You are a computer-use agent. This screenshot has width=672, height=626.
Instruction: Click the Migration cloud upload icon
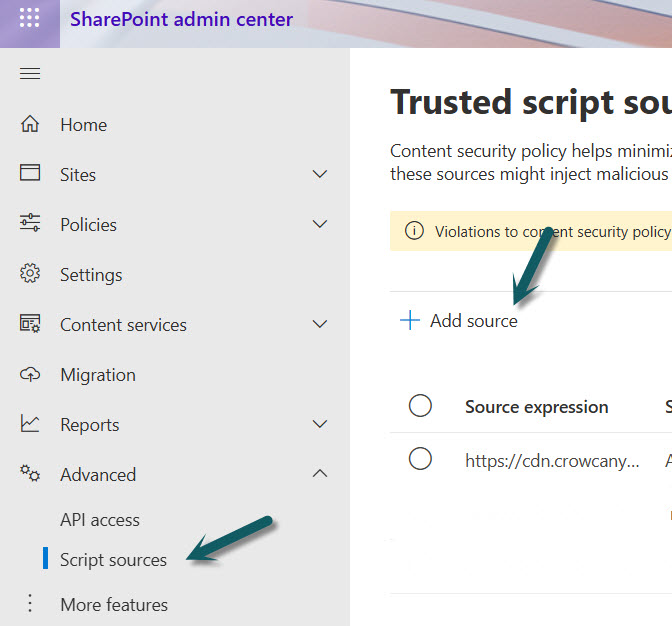tap(30, 374)
